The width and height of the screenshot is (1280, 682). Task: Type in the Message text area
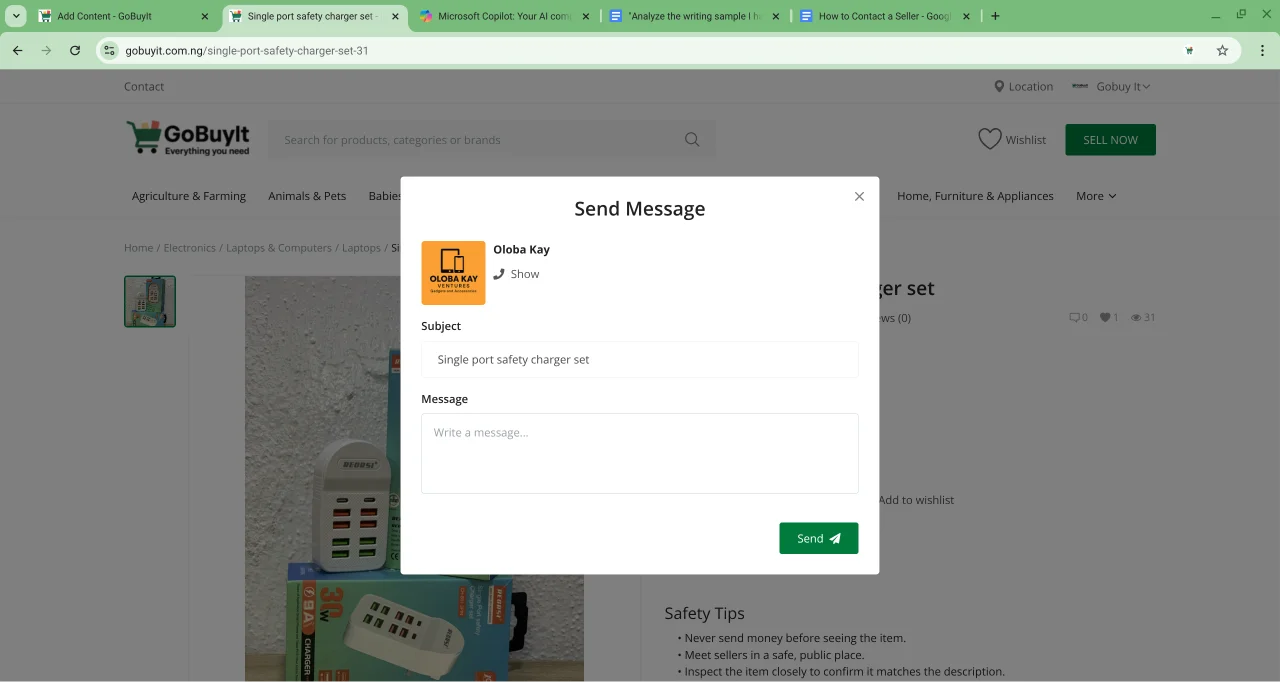(639, 453)
